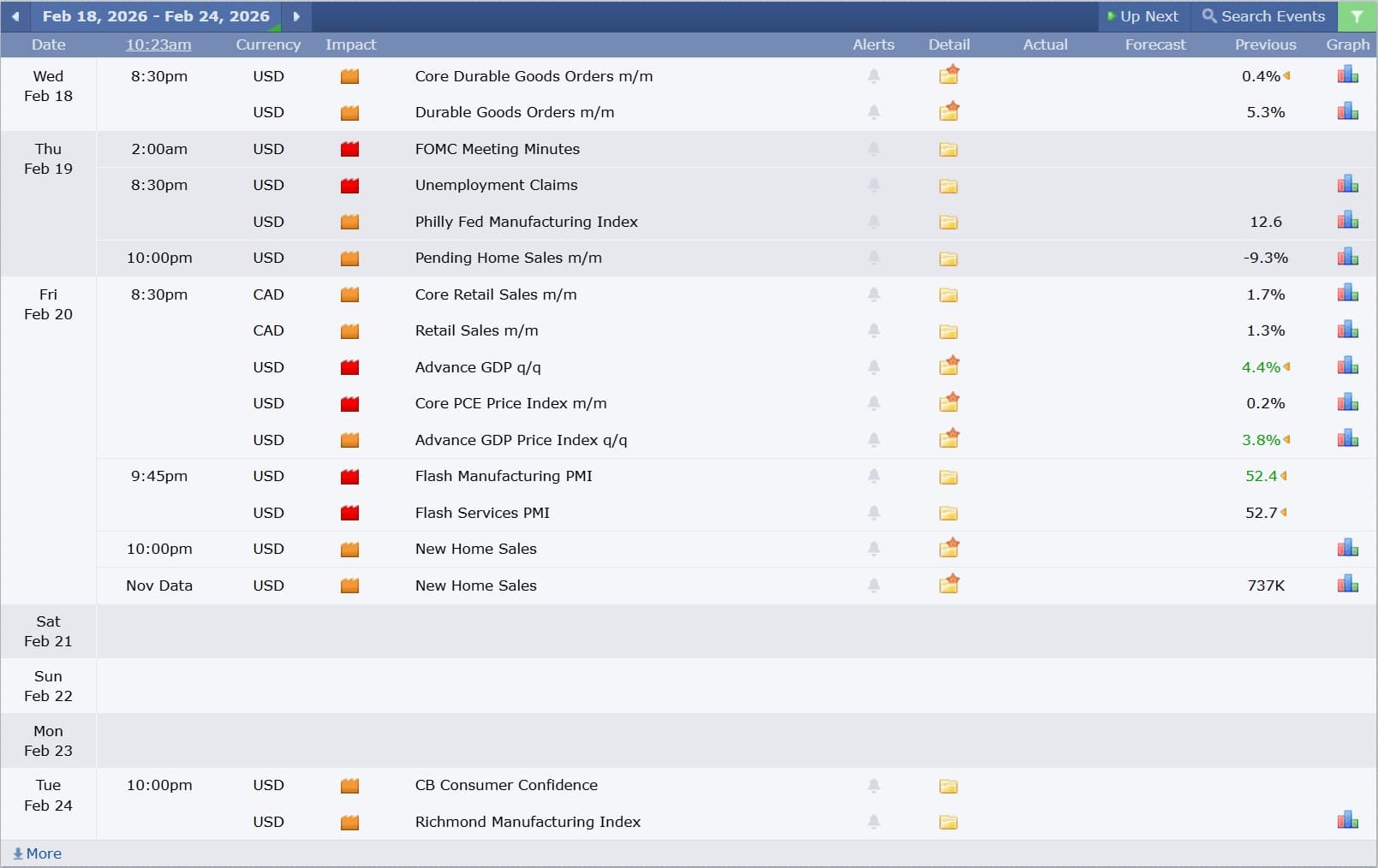Open Search Events
This screenshot has height=868, width=1378.
pyautogui.click(x=1263, y=16)
